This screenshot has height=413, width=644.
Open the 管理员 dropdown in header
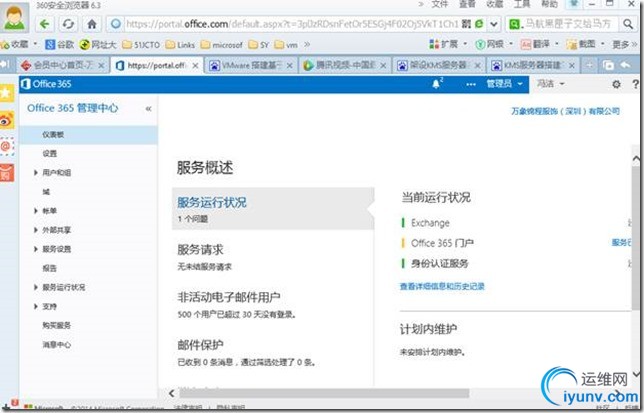point(504,84)
